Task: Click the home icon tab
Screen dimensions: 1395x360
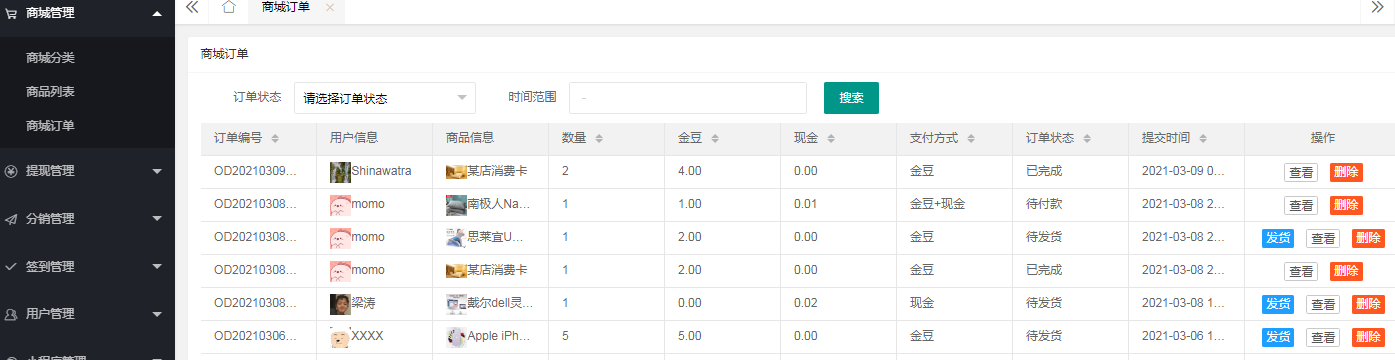Action: tap(228, 7)
